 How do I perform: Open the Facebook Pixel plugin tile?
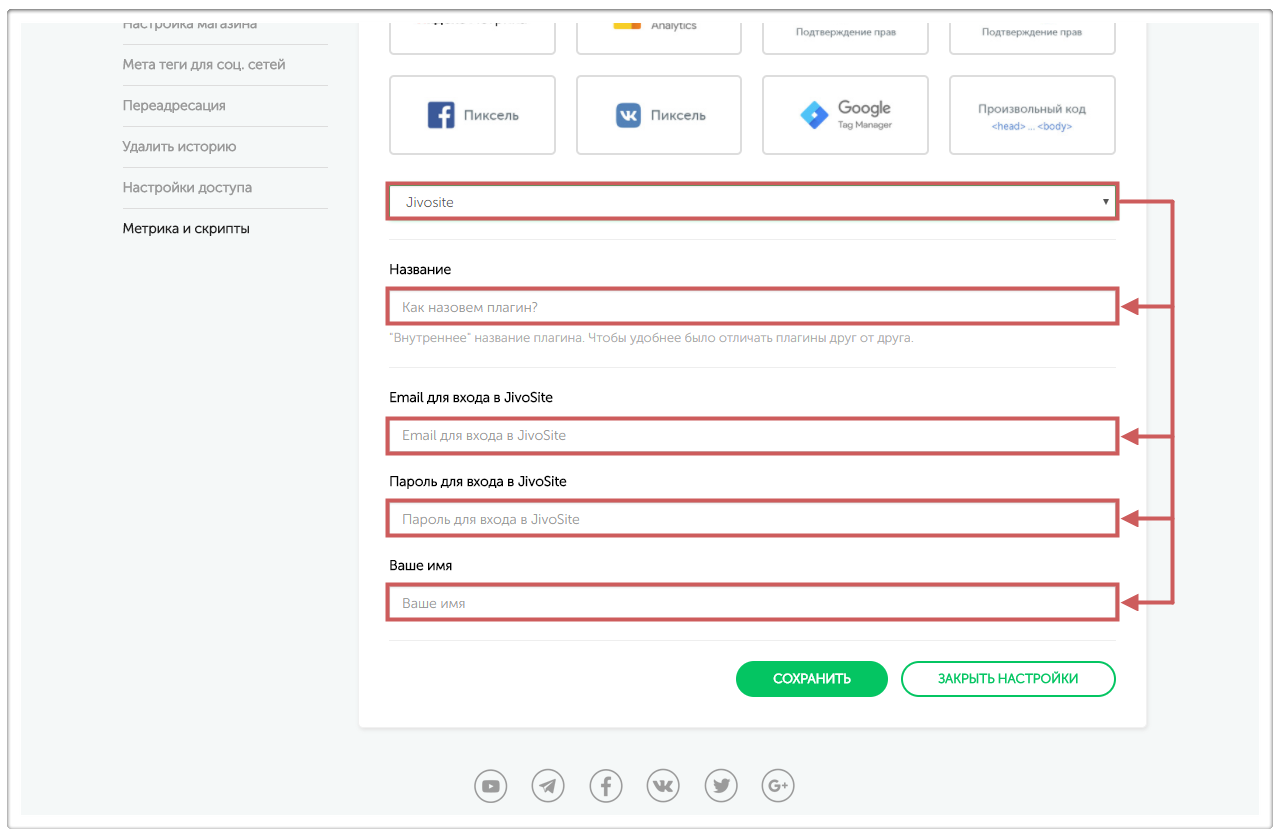coord(472,115)
